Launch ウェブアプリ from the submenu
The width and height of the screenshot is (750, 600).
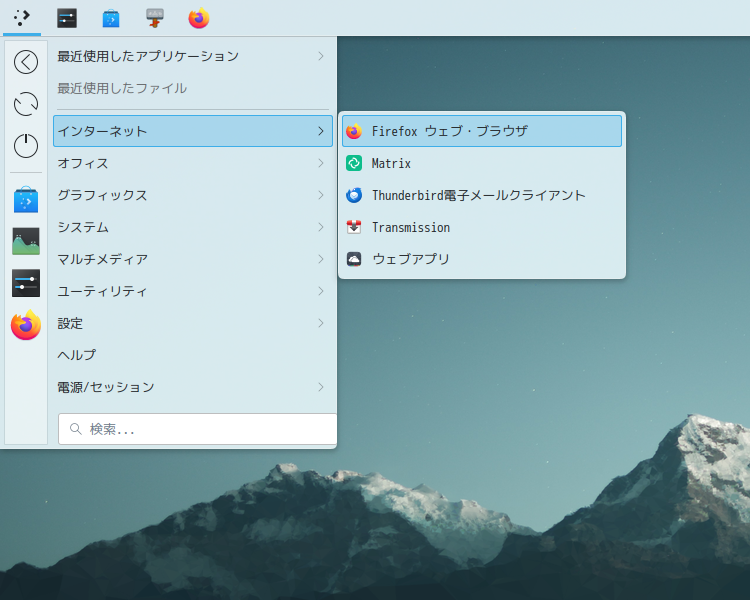coord(482,259)
